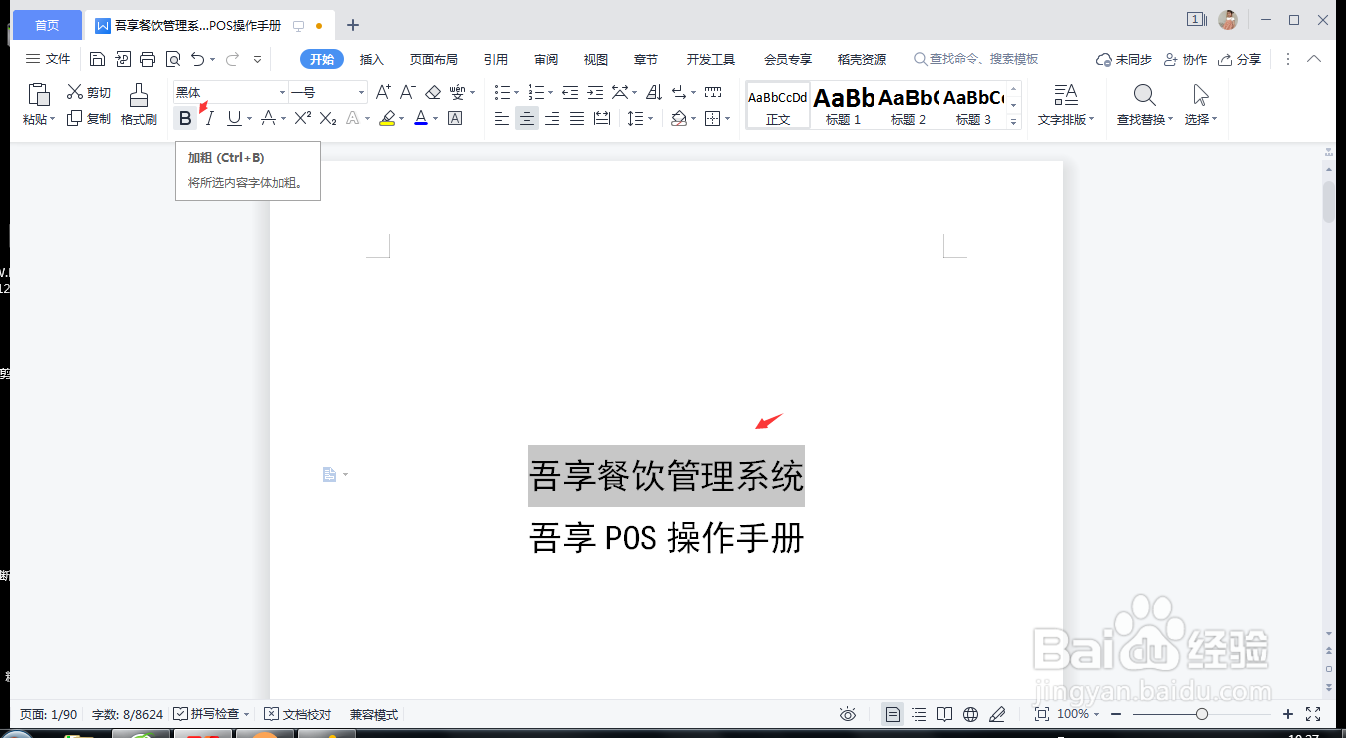This screenshot has width=1346, height=738.
Task: Click the clear formatting eraser icon
Action: (433, 92)
